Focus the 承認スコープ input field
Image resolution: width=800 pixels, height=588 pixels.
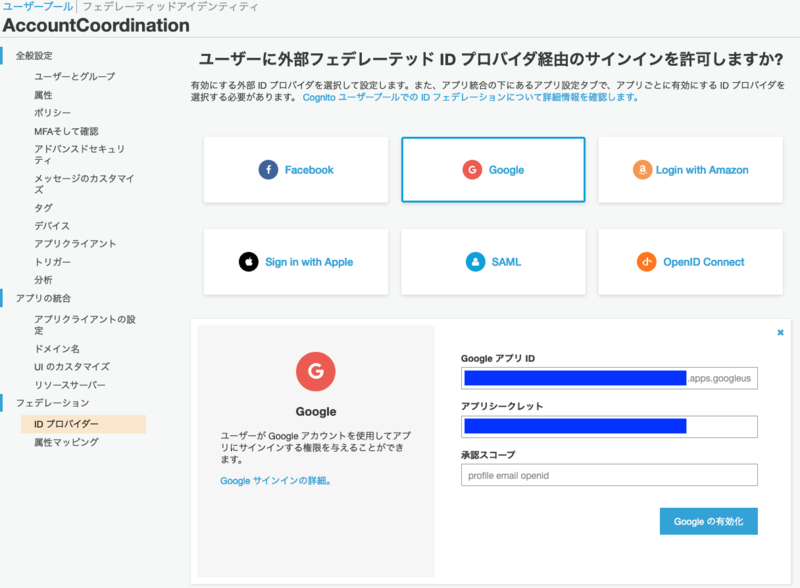(609, 475)
